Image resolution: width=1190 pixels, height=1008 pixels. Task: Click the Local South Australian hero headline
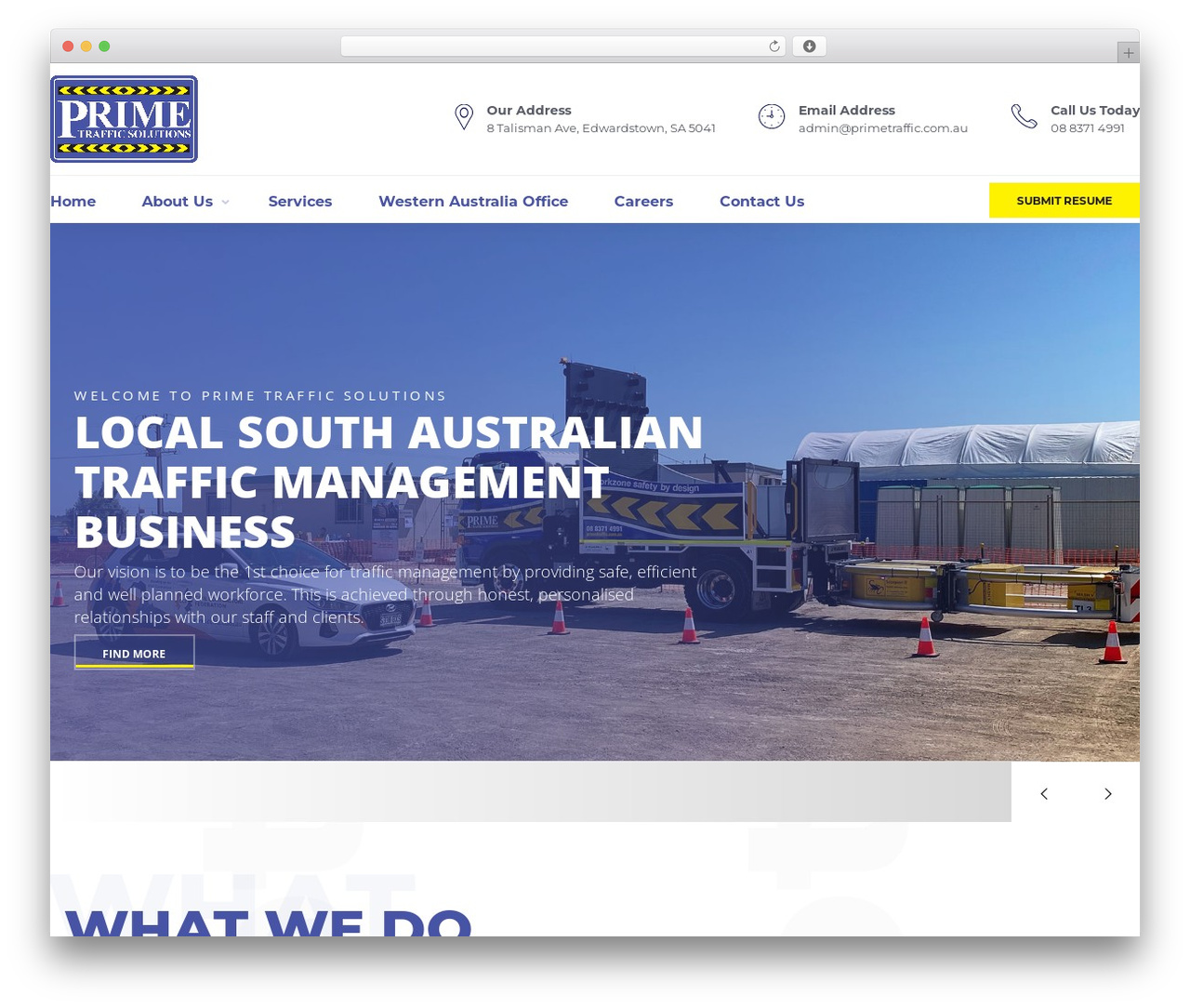click(389, 482)
